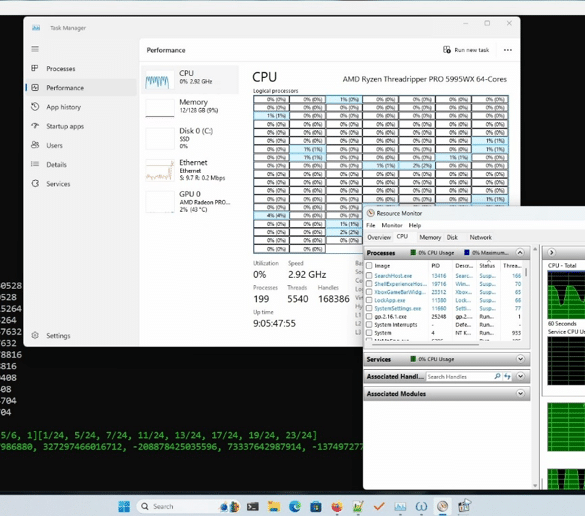Screen dimensions: 585x516
Task: Tick the XboxGameBarWidget checkbox
Action: pyautogui.click(x=369, y=292)
